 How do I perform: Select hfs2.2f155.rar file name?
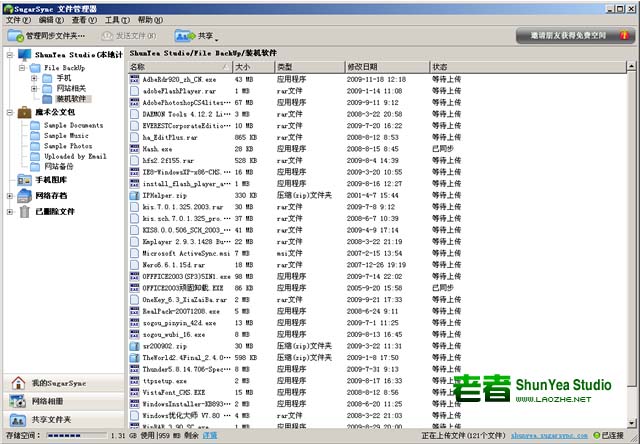click(x=168, y=161)
